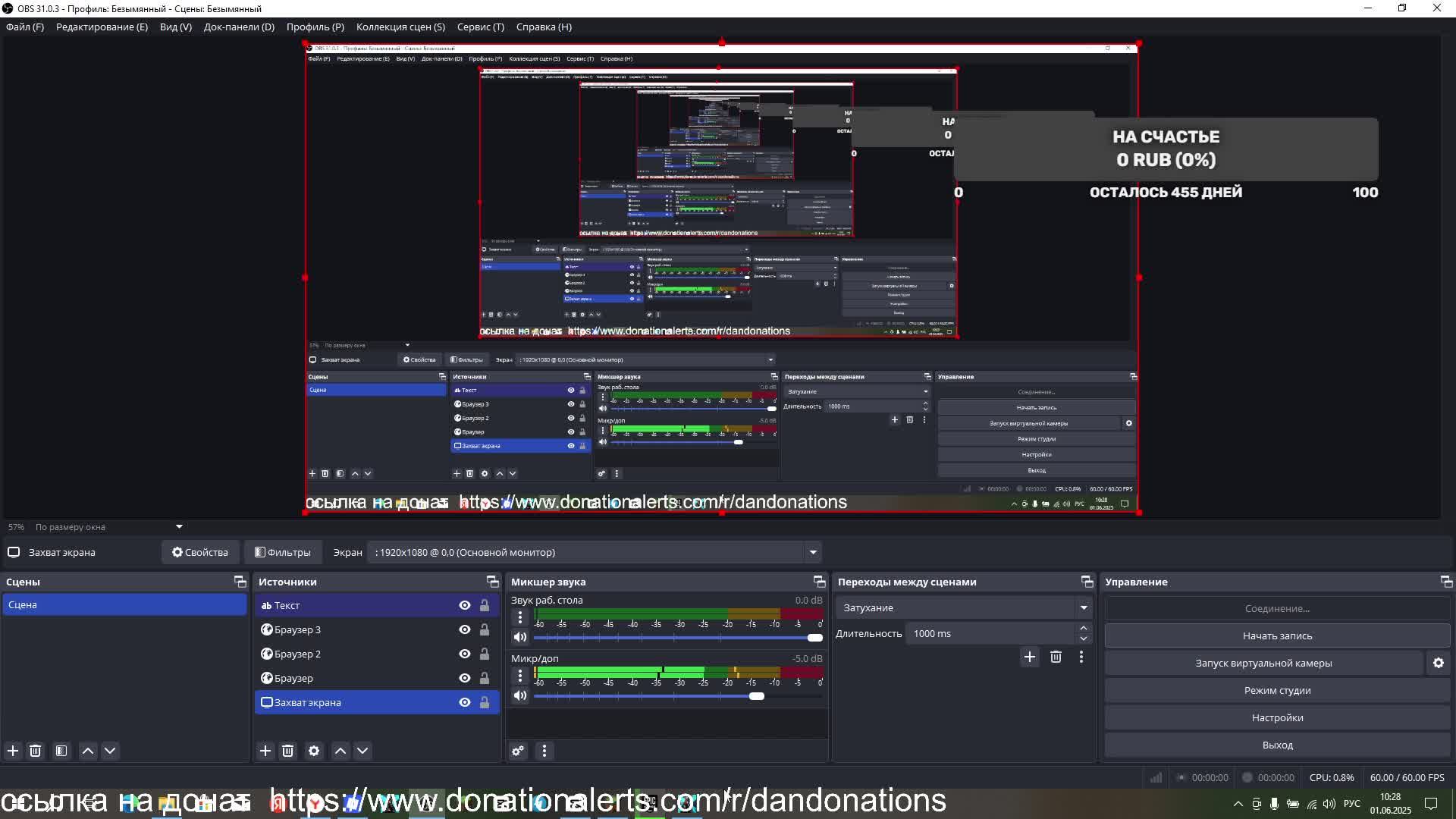Add a new source with plus icon
This screenshot has width=1456, height=819.
[x=265, y=751]
